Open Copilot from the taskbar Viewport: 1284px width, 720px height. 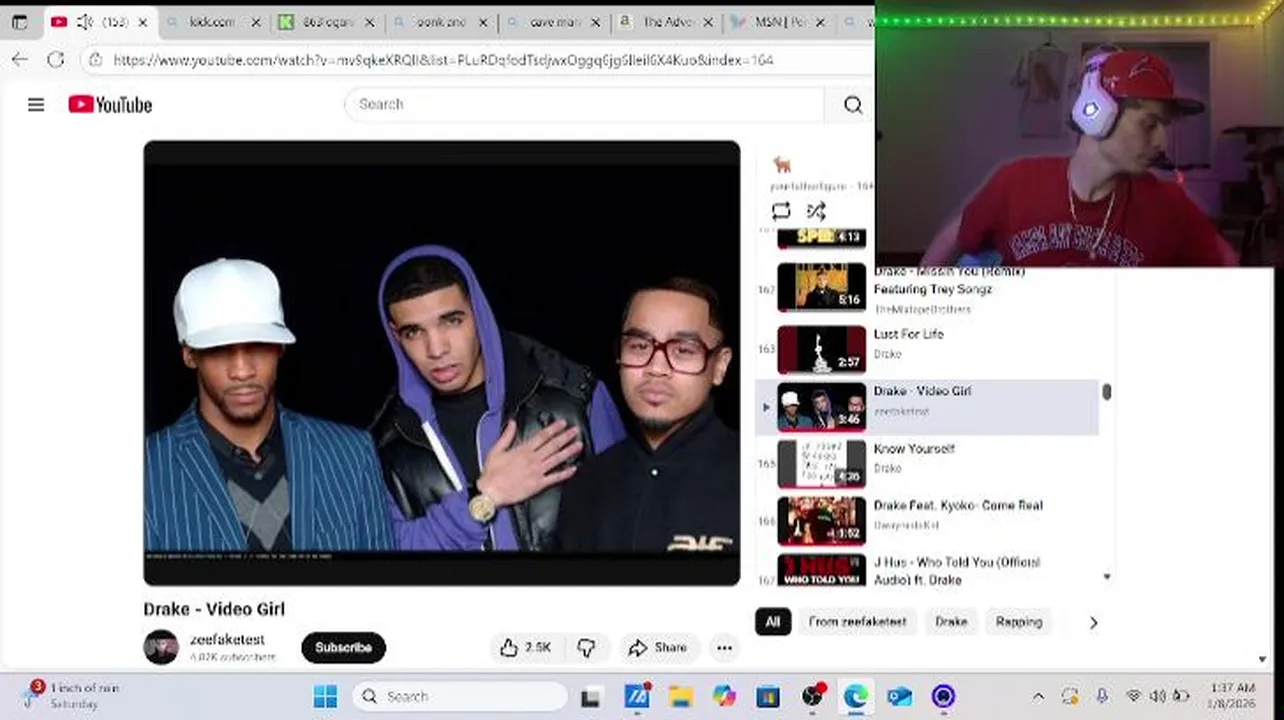tap(724, 697)
